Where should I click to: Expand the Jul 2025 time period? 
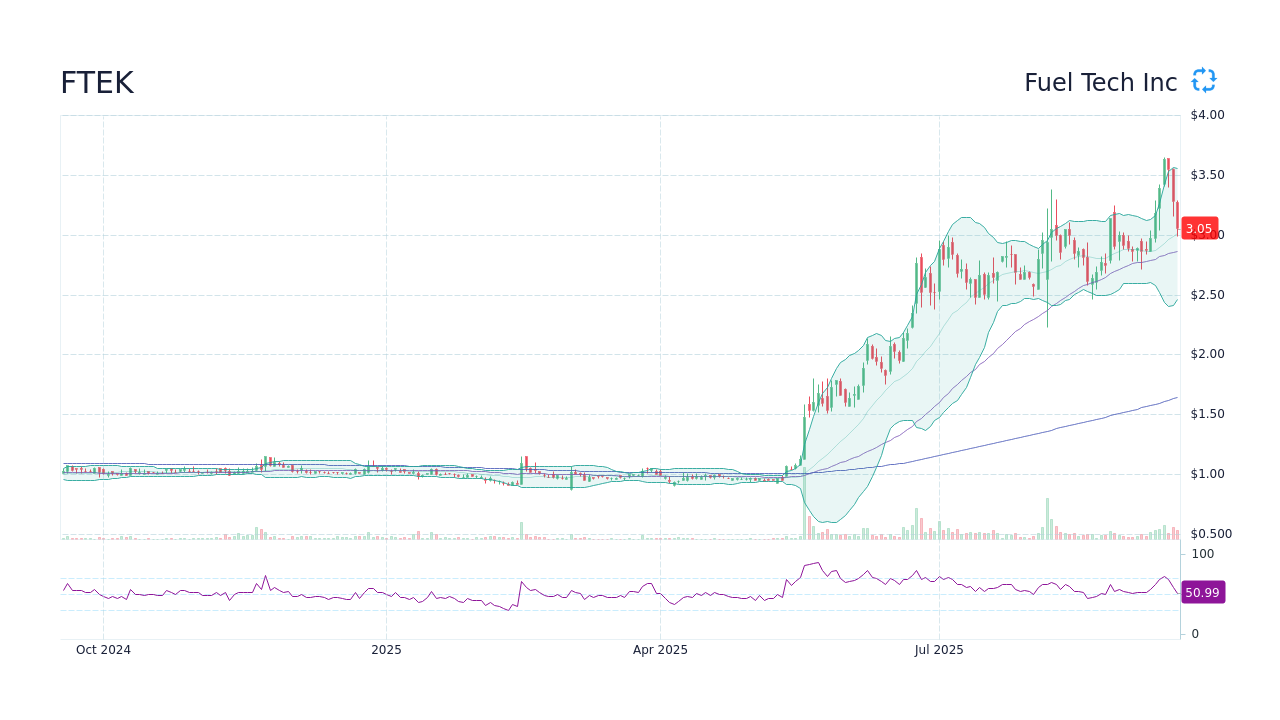(940, 650)
